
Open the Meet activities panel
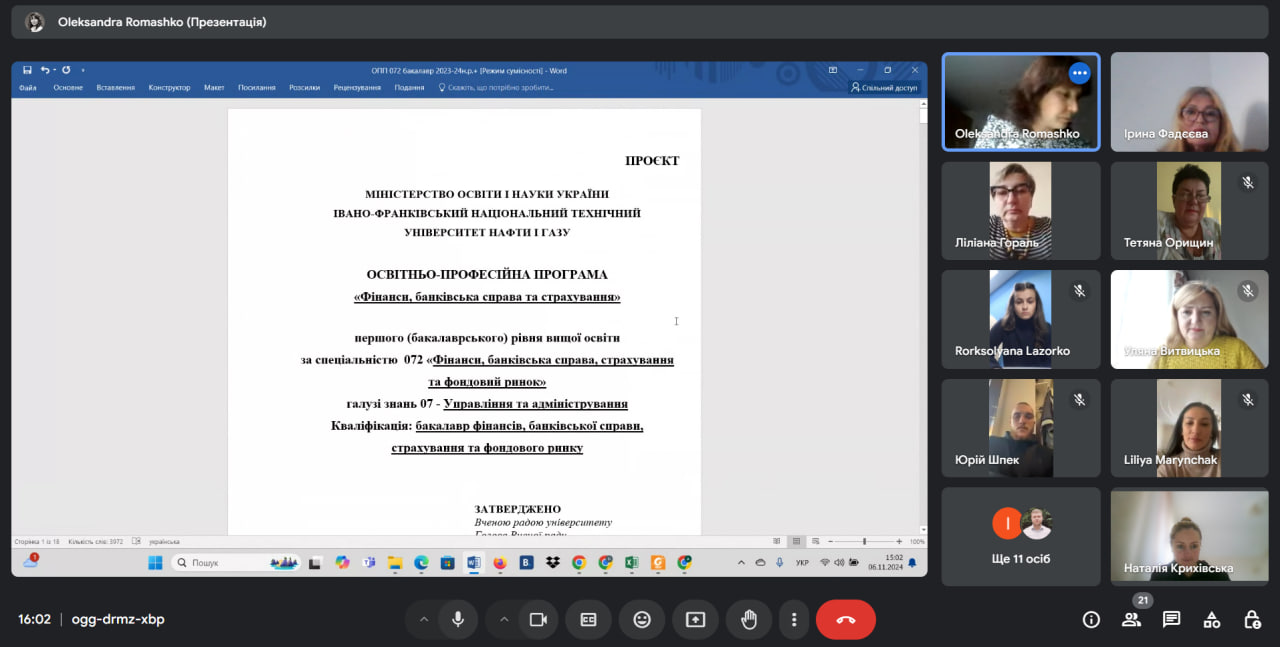pos(1211,620)
